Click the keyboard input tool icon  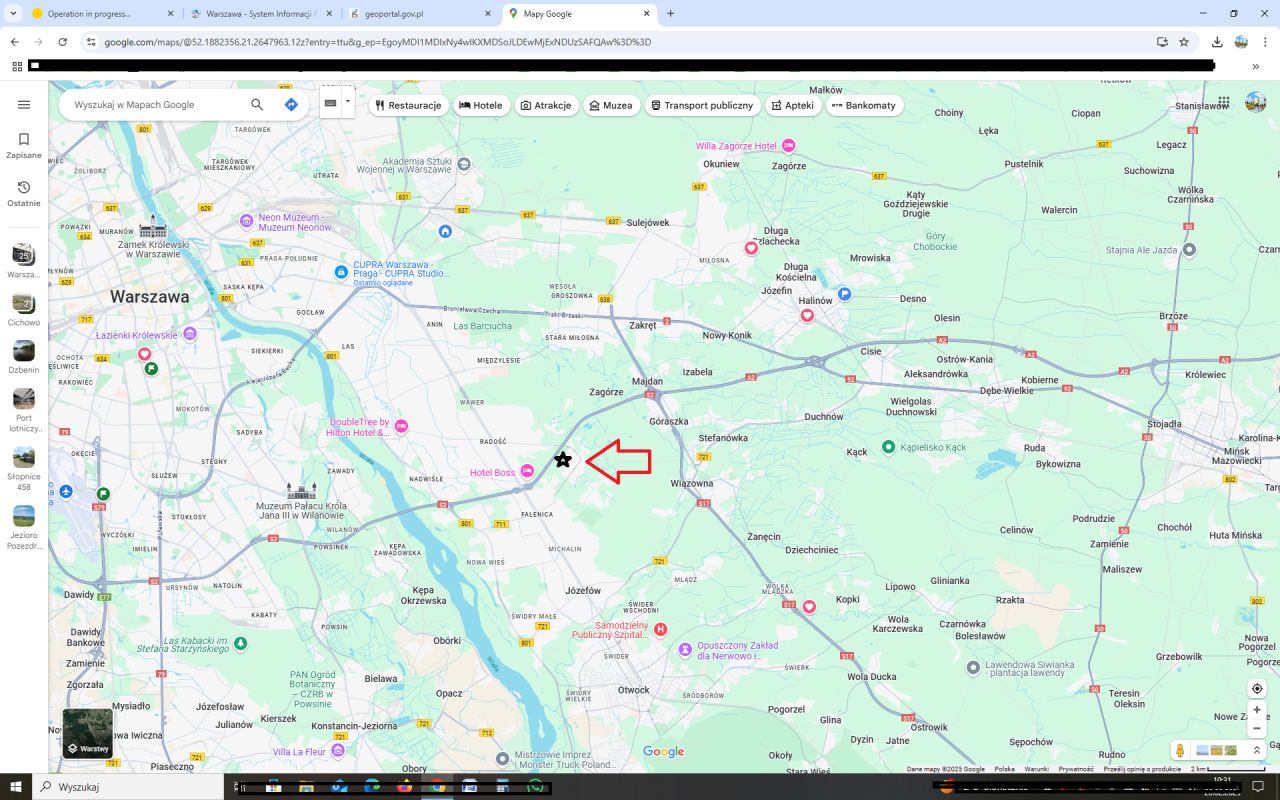click(x=331, y=103)
